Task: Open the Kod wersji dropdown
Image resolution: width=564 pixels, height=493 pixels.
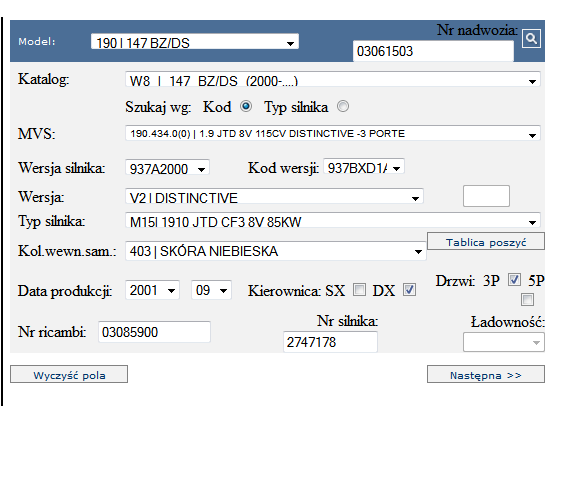Action: (364, 167)
